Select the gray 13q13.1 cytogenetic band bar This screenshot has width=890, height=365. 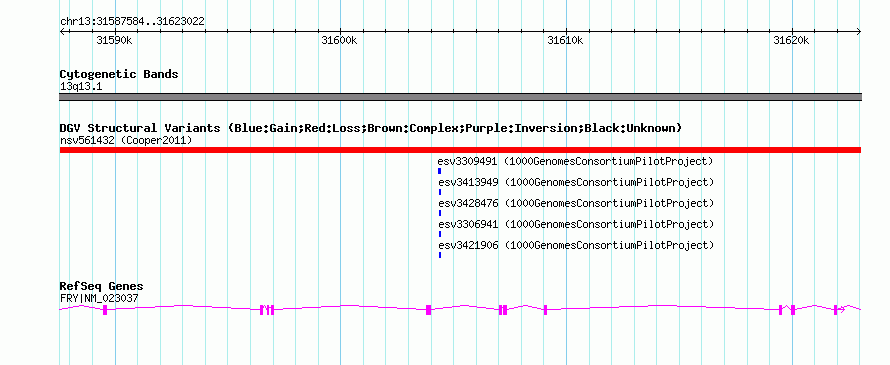coord(460,97)
